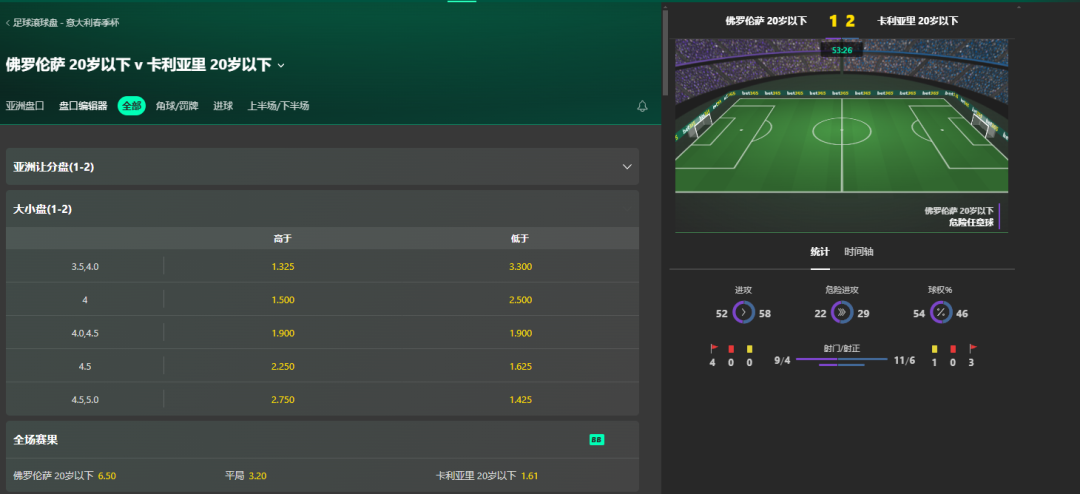Select the 全部 filter pill
The image size is (1080, 494).
point(132,106)
